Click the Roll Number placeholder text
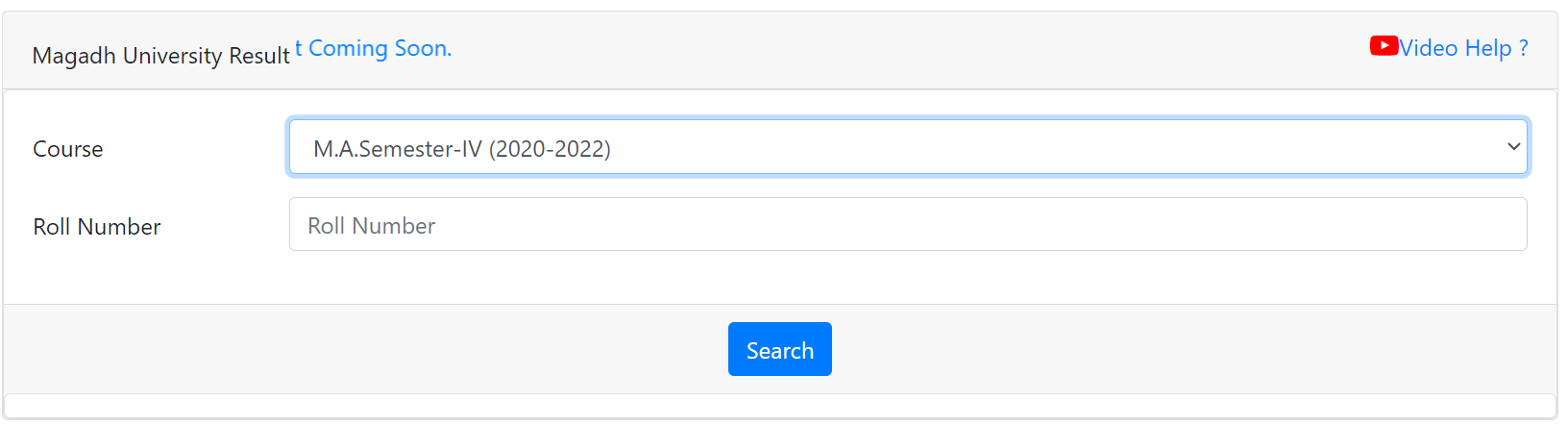Image resolution: width=1568 pixels, height=425 pixels. (x=371, y=226)
